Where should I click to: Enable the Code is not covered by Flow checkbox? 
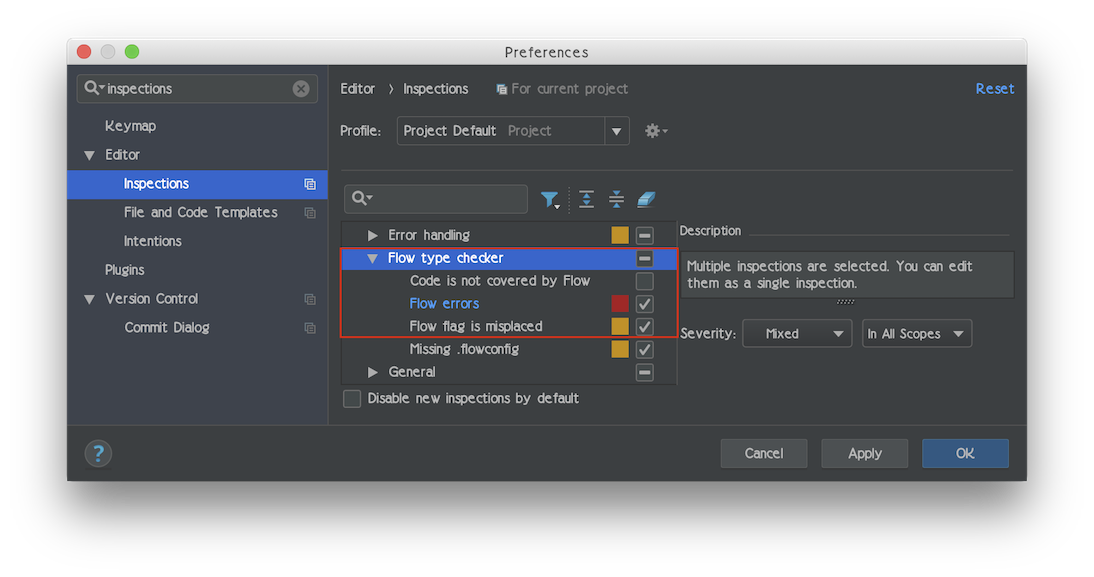(645, 281)
